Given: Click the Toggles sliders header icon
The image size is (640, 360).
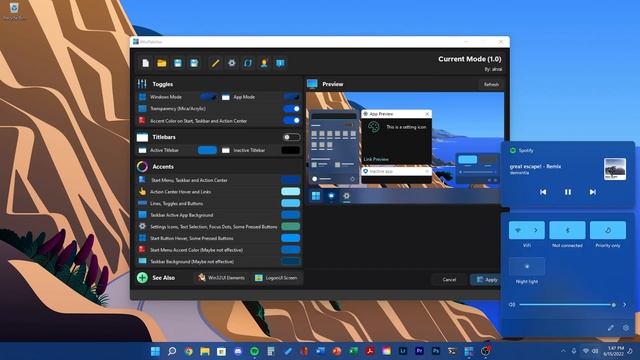Looking at the screenshot, I should pos(142,84).
